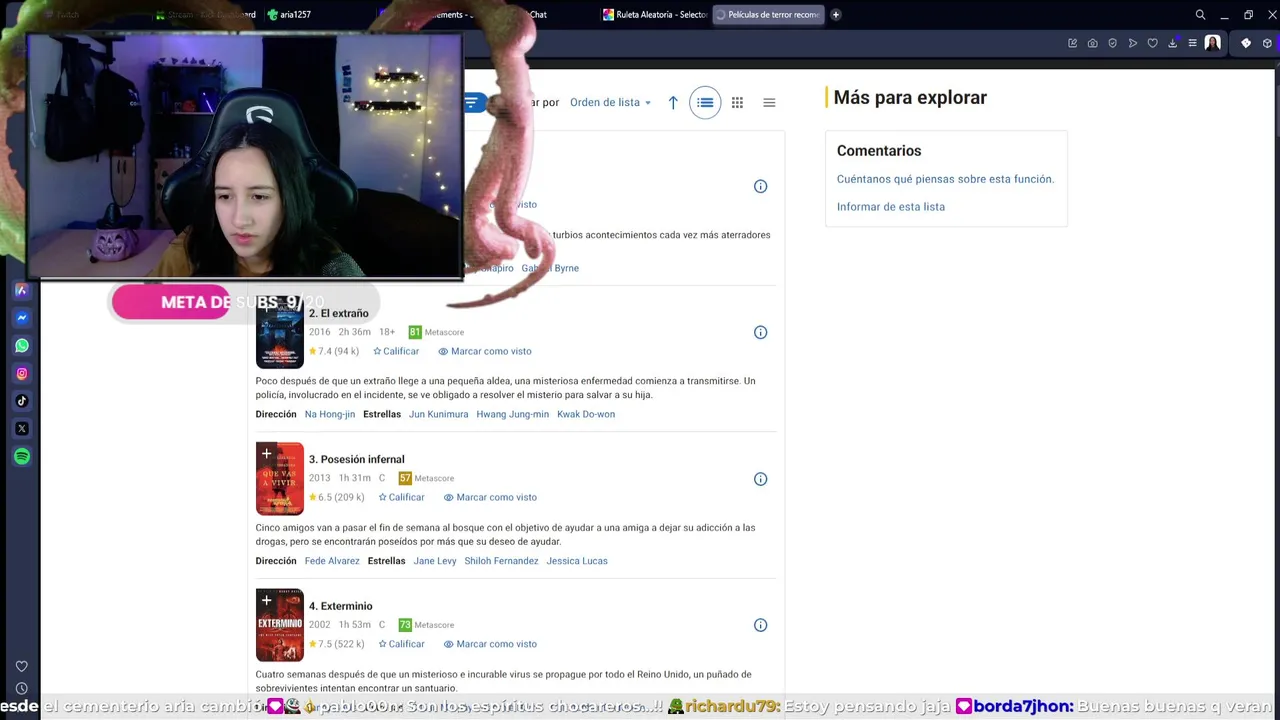Open the '3. Posesión infernal' title
1280x720 pixels.
click(356, 460)
